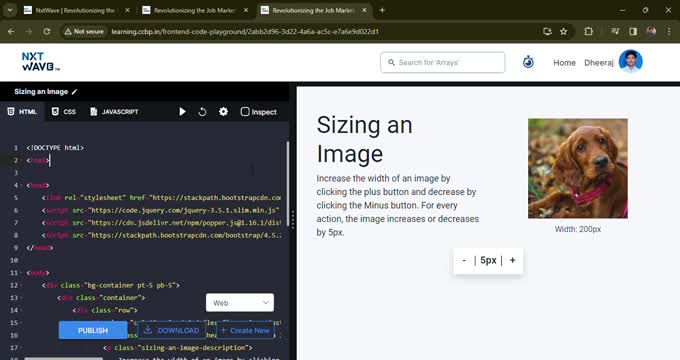Screen dimensions: 680x360
Task: Collapse the container div on line 13
Action: (21, 298)
